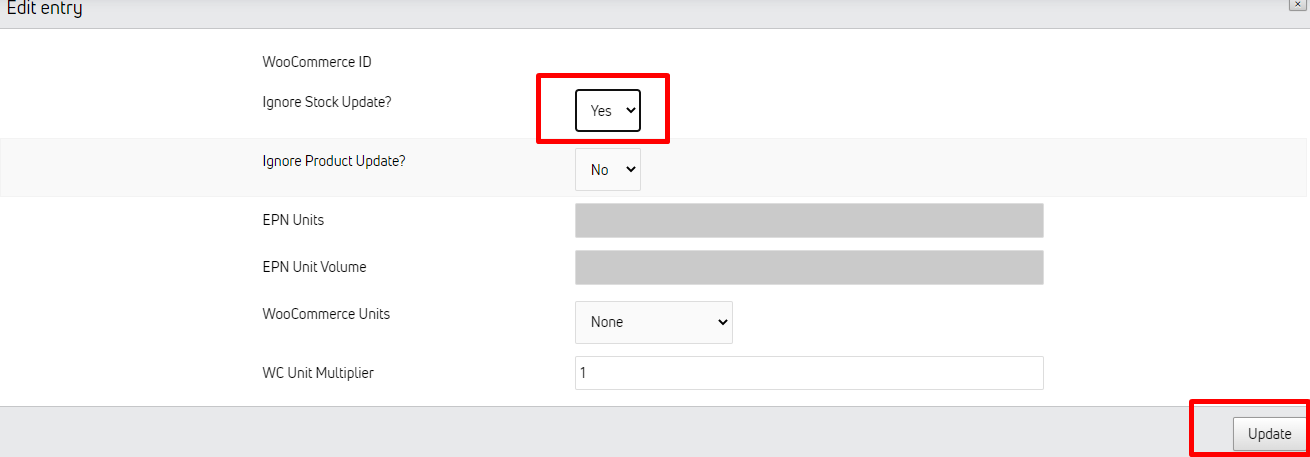Select the Ignore Product Update? label

(334, 161)
